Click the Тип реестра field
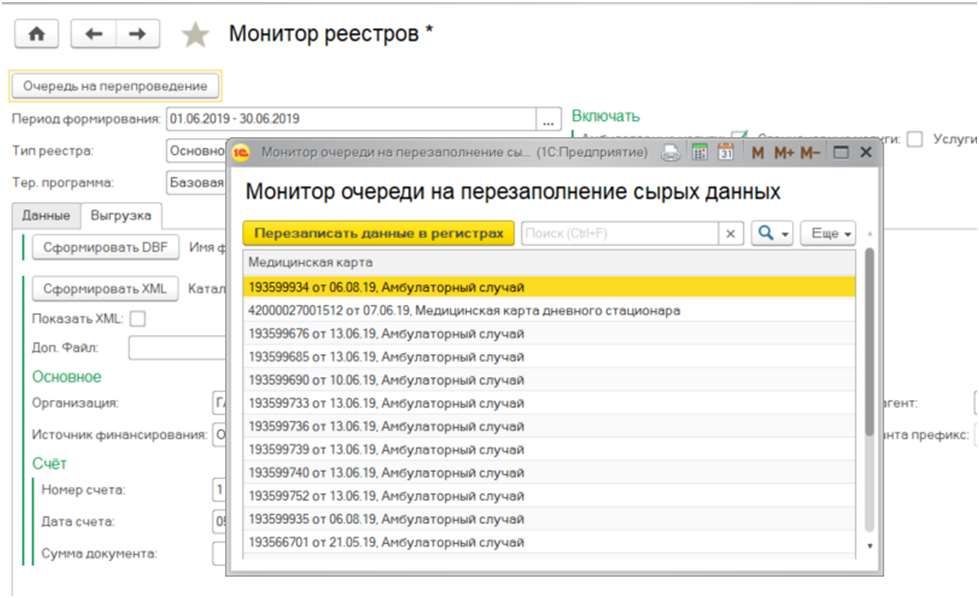979x598 pixels. click(197, 151)
